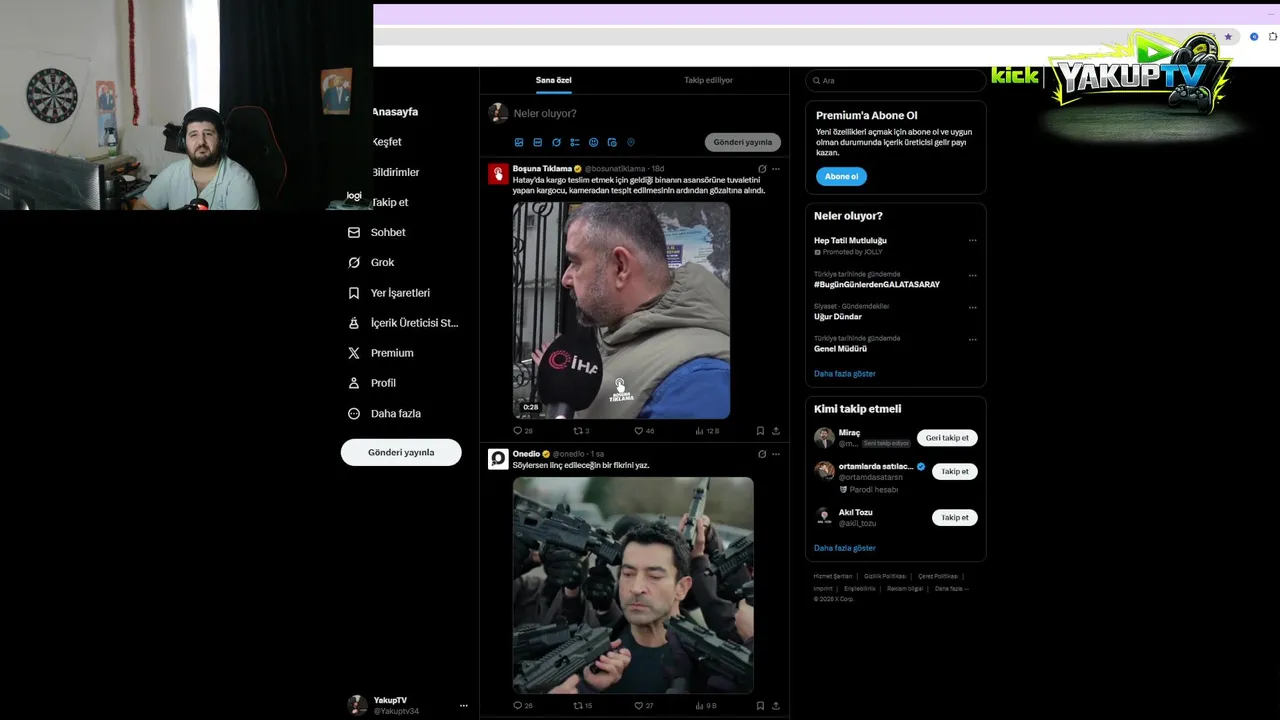Bookmark the Boşuna Tıklama post
The width and height of the screenshot is (1280, 720).
[x=760, y=431]
